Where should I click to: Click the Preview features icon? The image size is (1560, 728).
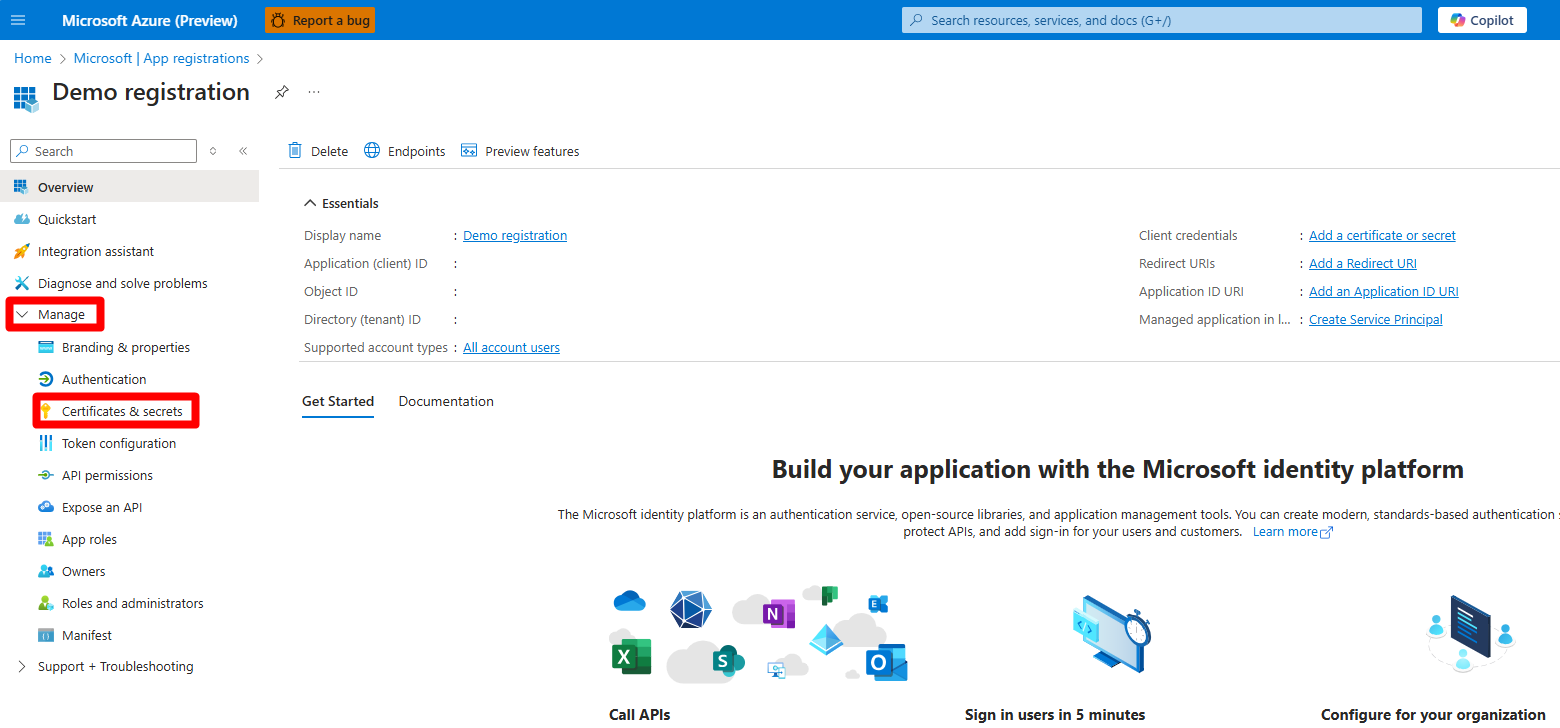pos(469,151)
